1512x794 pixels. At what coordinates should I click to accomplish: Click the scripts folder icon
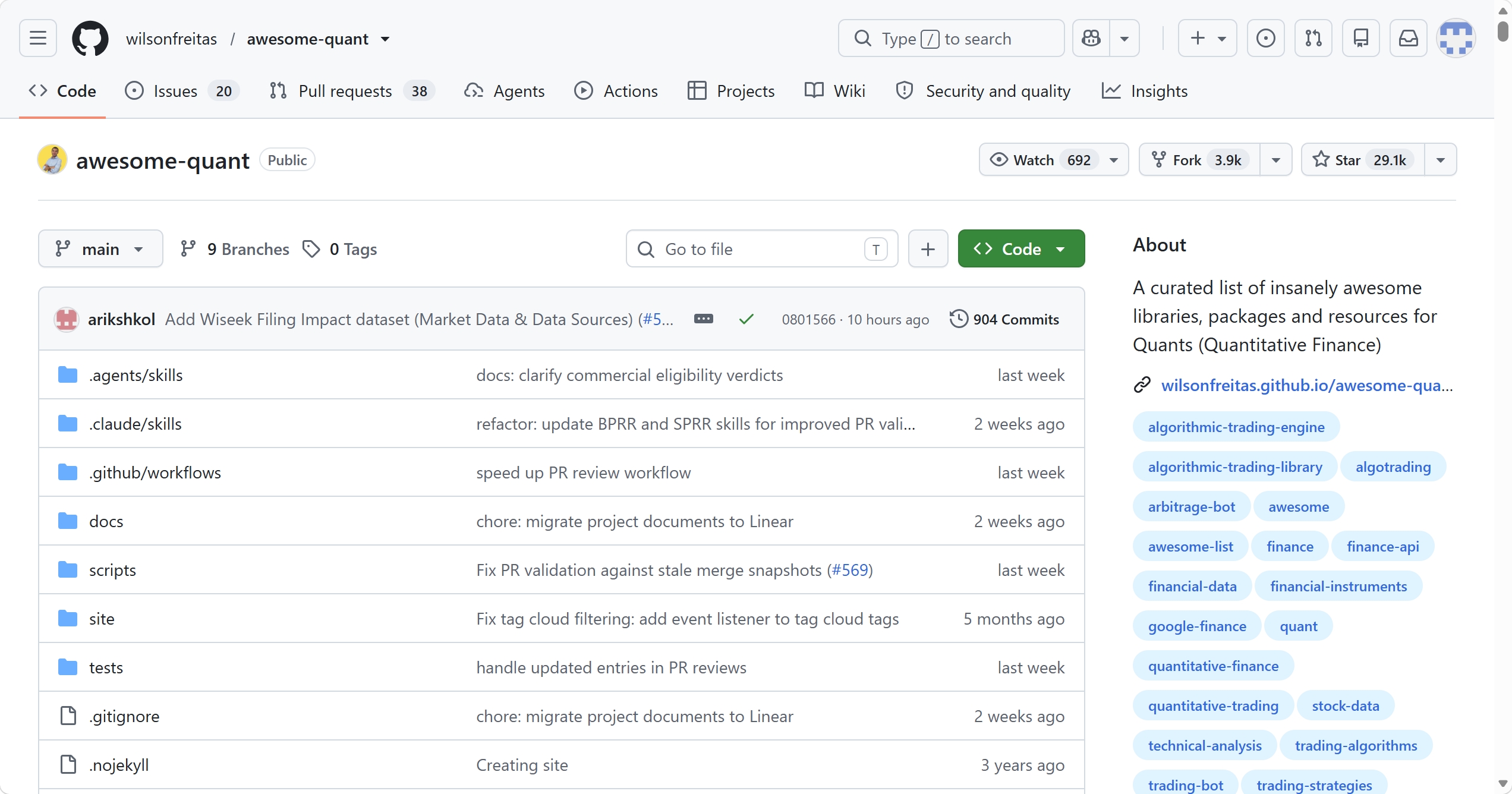(x=68, y=570)
